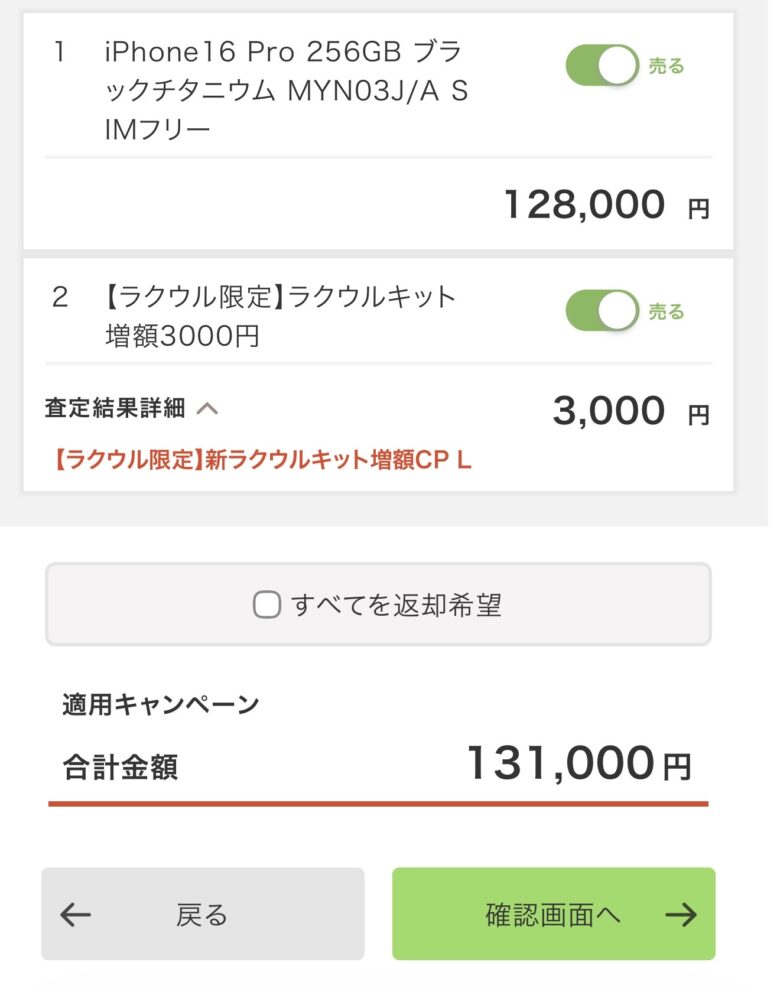Click the 3,000 円 appraisal amount
Viewport: 780px width, 988px height.
tap(628, 411)
